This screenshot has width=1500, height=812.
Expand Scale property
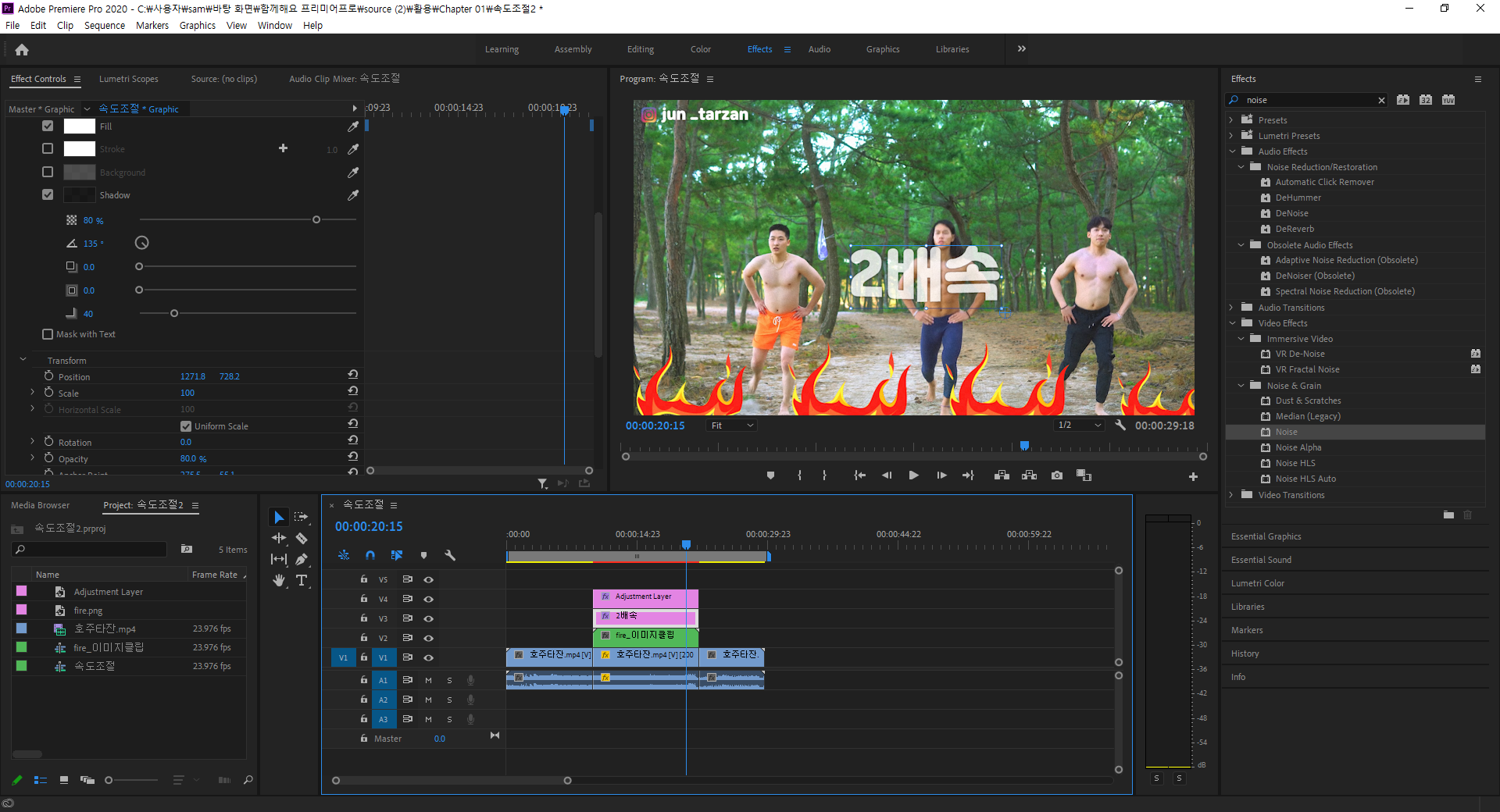pyautogui.click(x=32, y=392)
